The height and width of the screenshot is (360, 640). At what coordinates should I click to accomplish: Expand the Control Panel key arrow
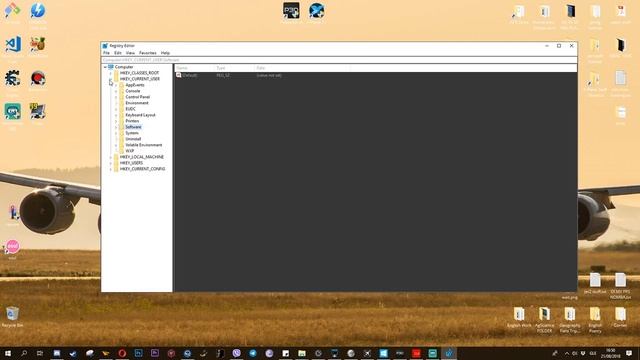116,97
